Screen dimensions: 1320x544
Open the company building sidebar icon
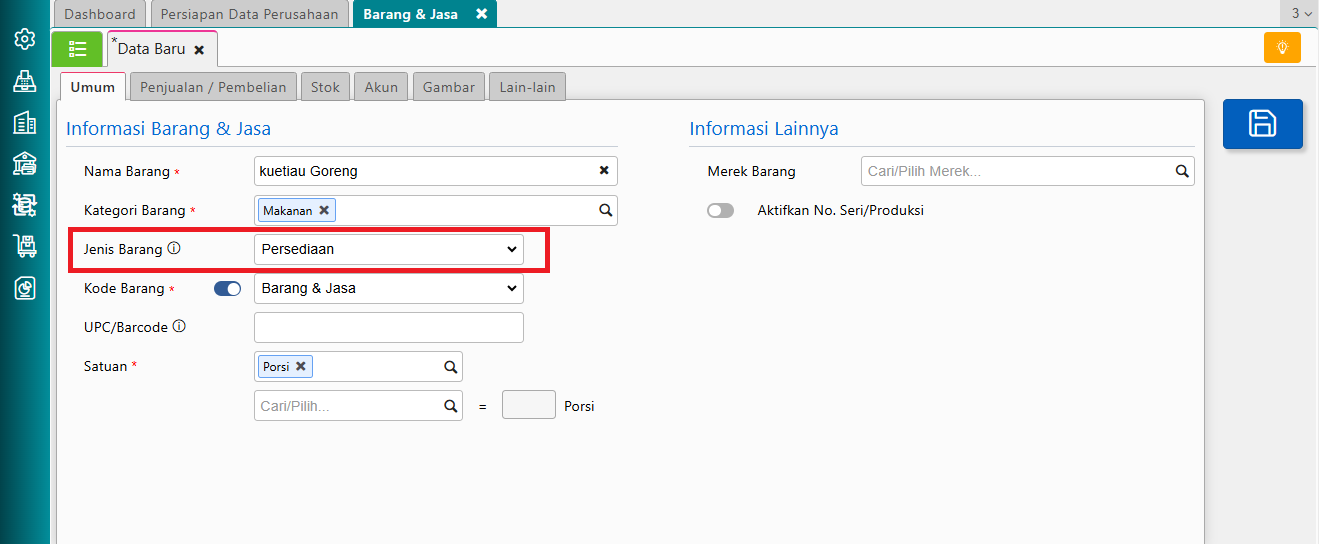pyautogui.click(x=25, y=122)
